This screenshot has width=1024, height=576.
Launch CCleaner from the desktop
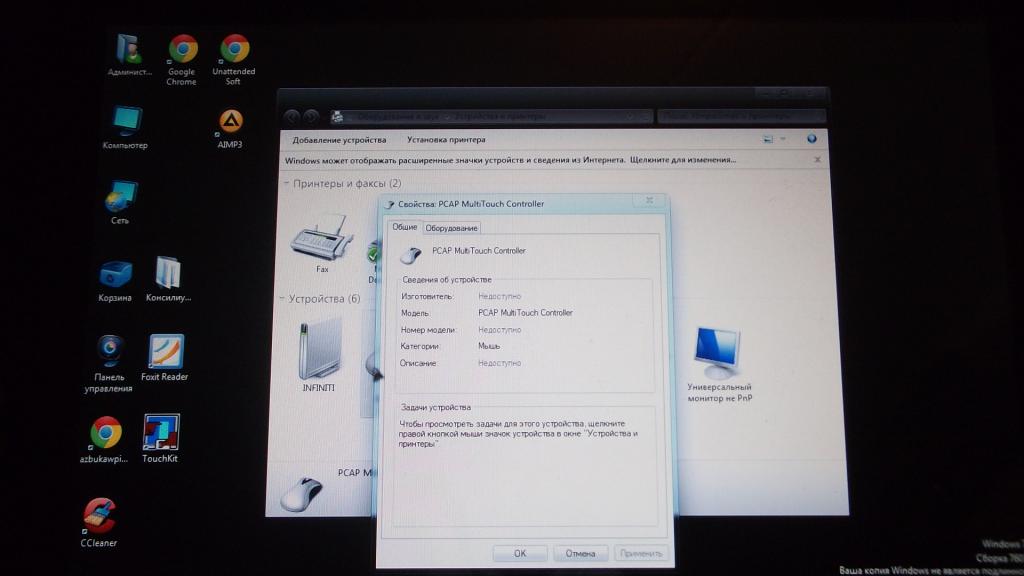coord(99,517)
